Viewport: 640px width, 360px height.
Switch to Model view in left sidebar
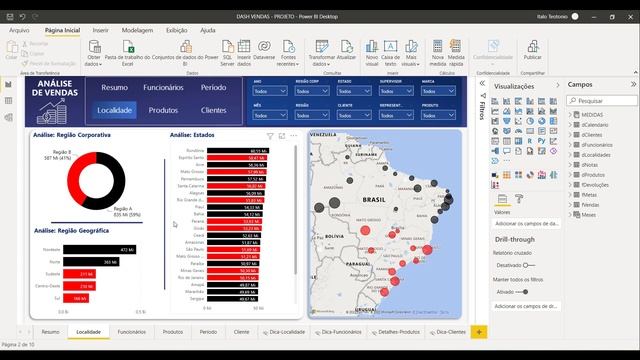(x=9, y=118)
